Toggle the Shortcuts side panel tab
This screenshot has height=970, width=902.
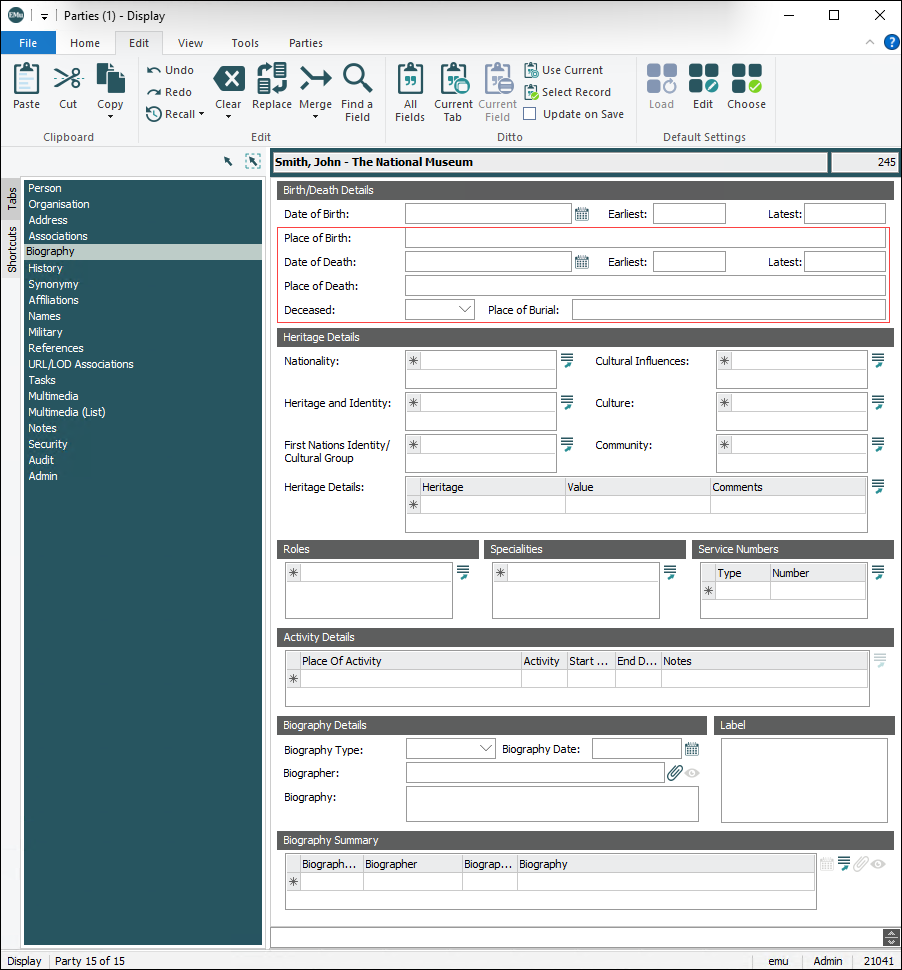coord(12,249)
